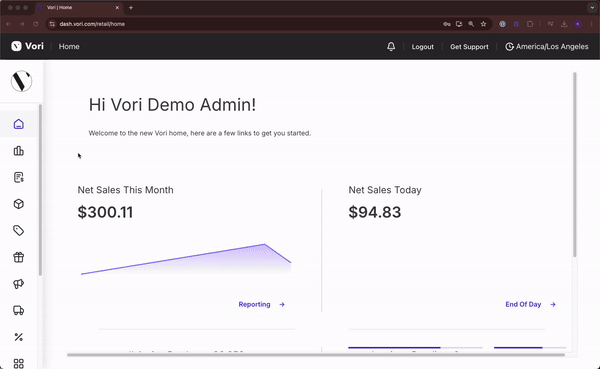This screenshot has height=369, width=600.
Task: Open the End Of Day link
Action: click(x=523, y=304)
